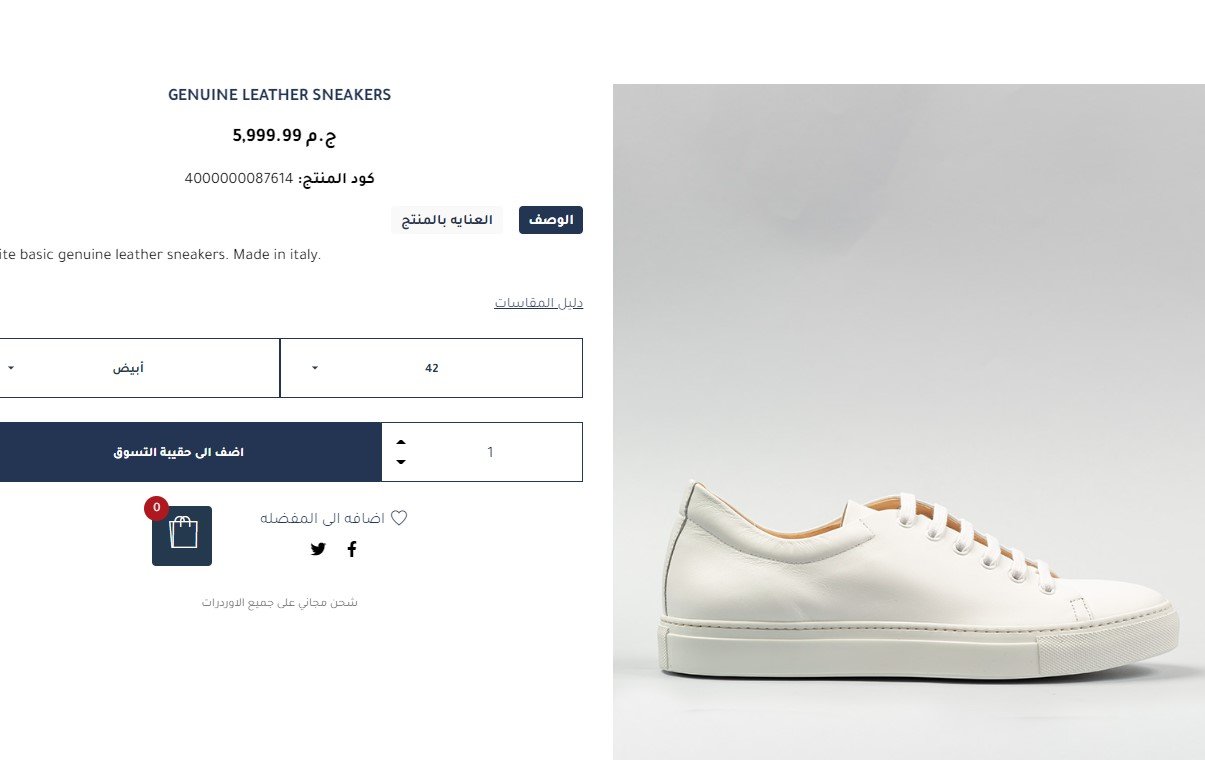Increase quantity with the up arrow

coord(401,441)
